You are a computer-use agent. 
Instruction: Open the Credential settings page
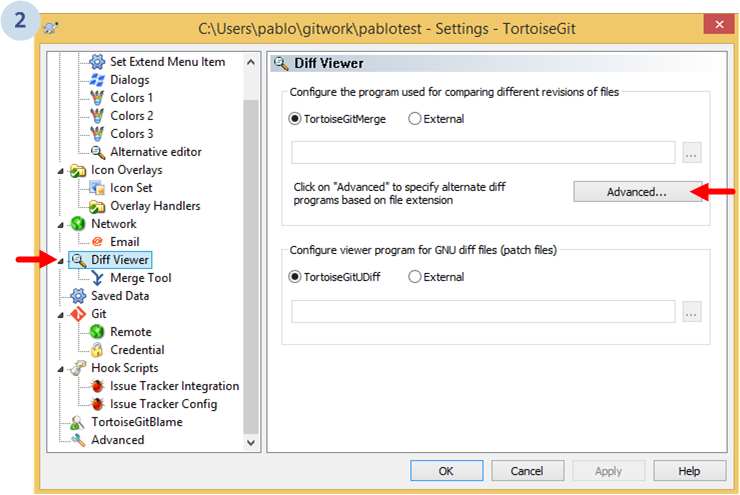(x=137, y=350)
